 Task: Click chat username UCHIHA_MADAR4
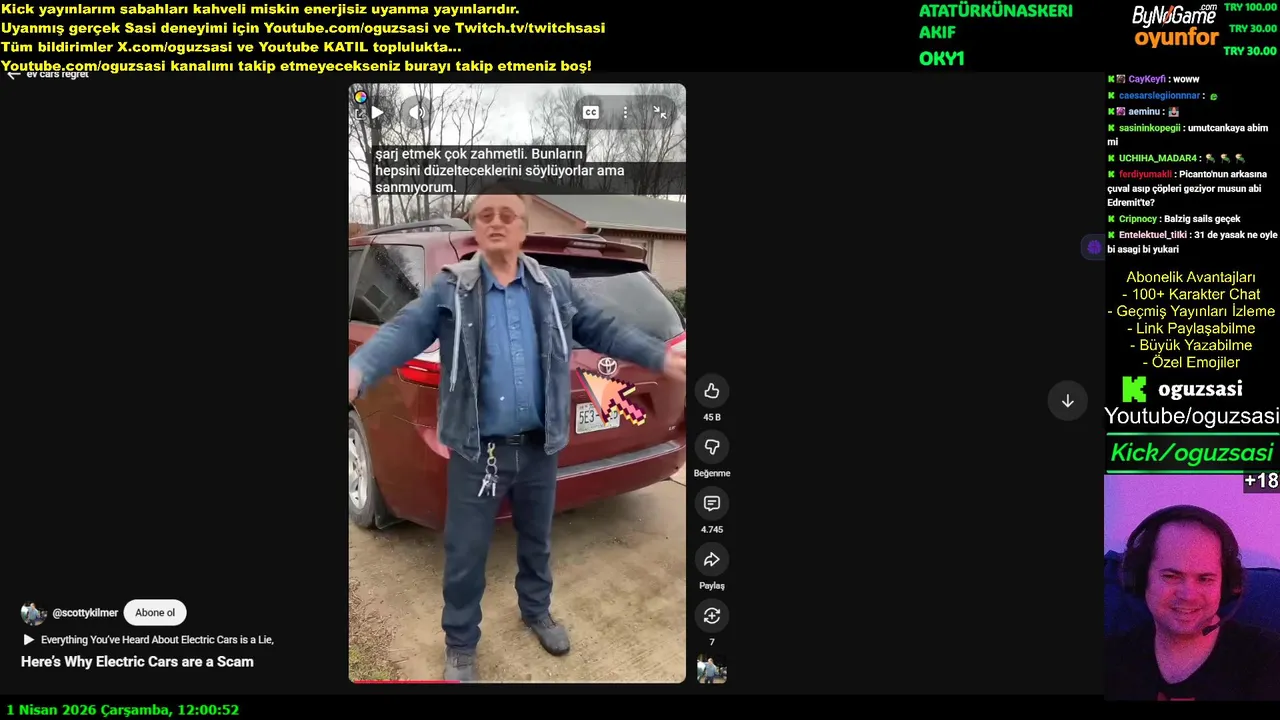pyautogui.click(x=1158, y=158)
